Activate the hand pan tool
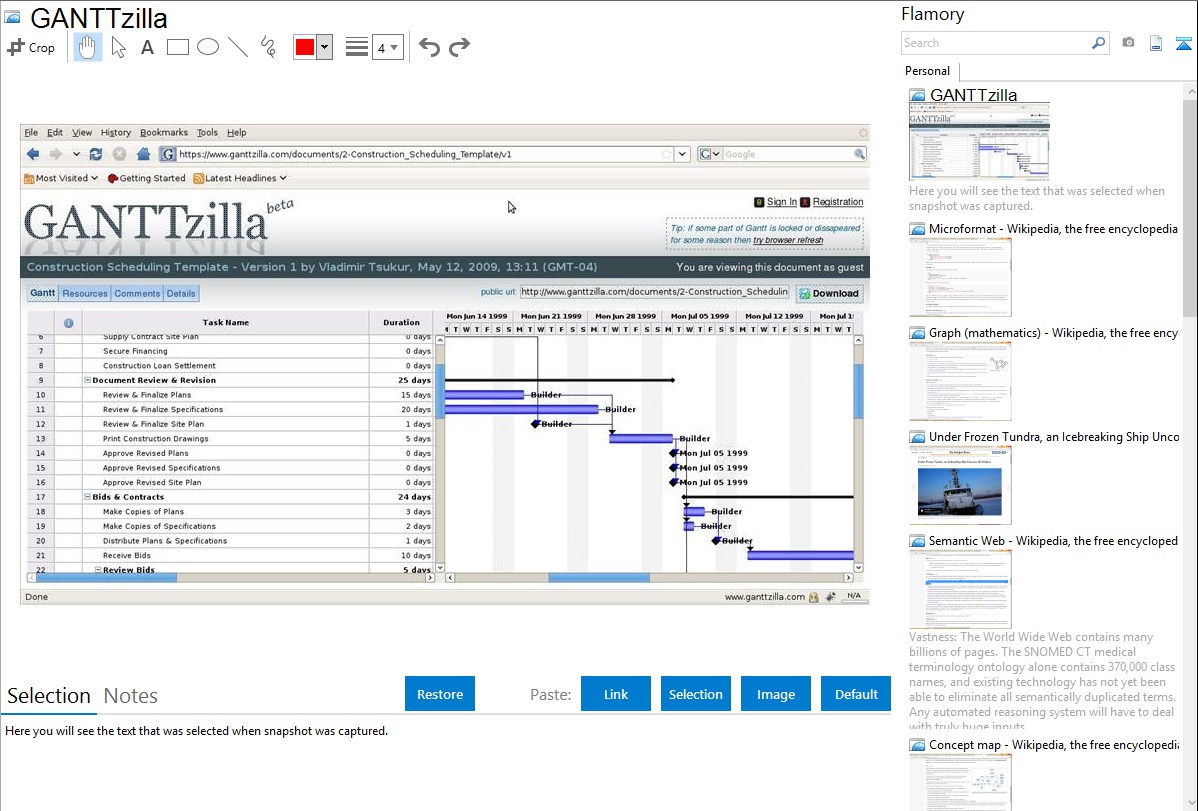1198x811 pixels. [x=88, y=47]
